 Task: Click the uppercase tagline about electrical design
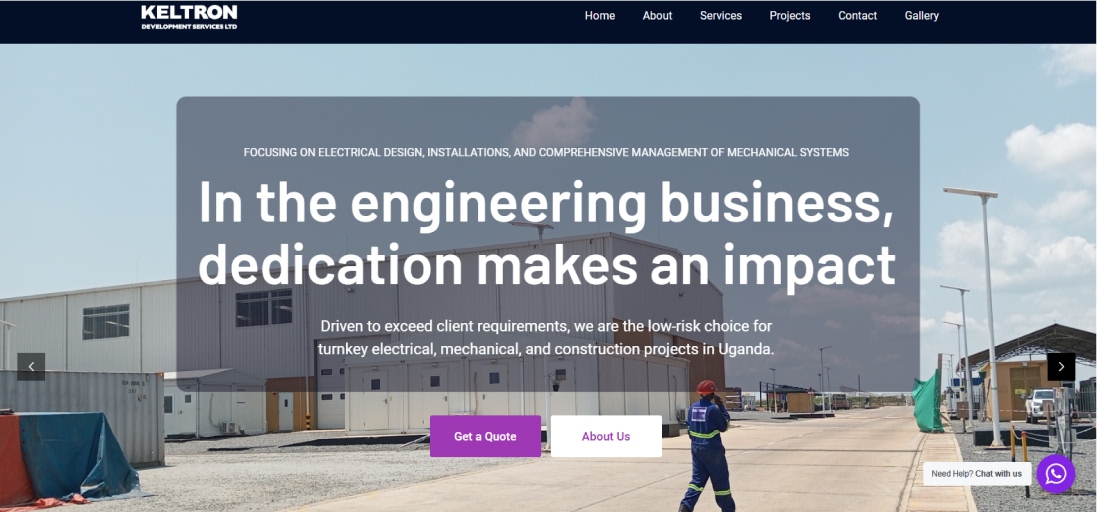click(x=546, y=152)
